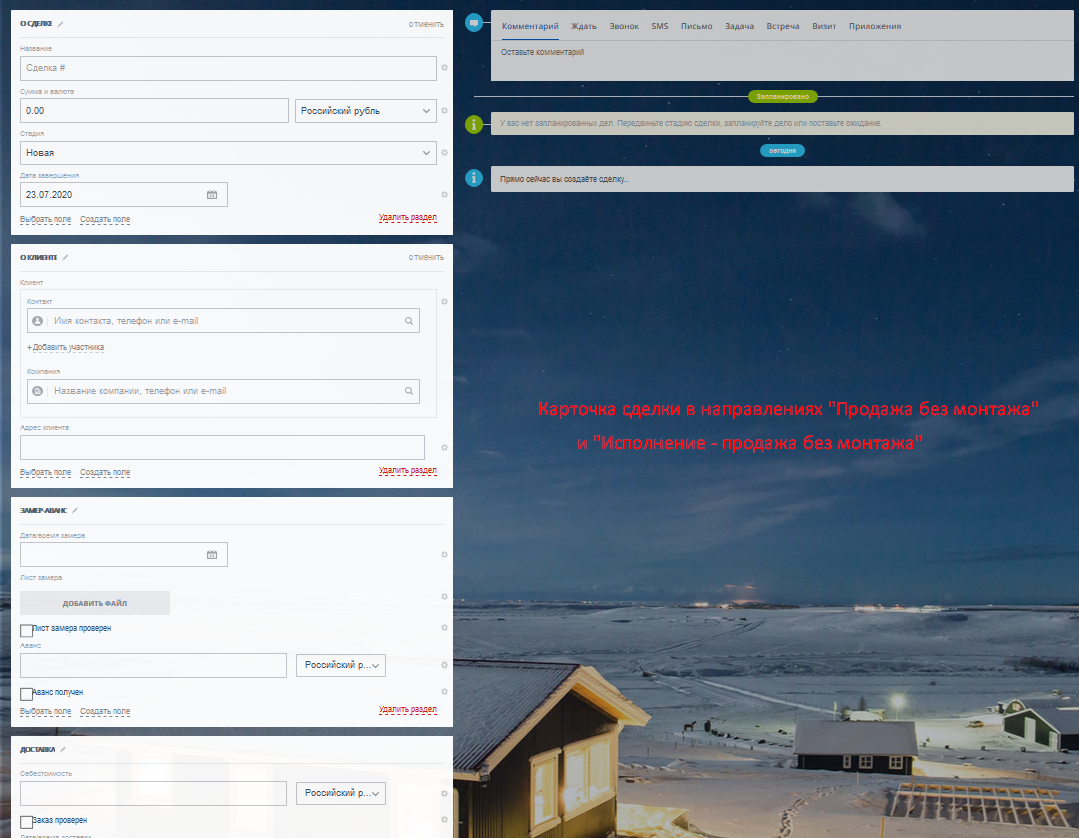
Task: Tick Аванс получен checkbox
Action: tap(26, 694)
